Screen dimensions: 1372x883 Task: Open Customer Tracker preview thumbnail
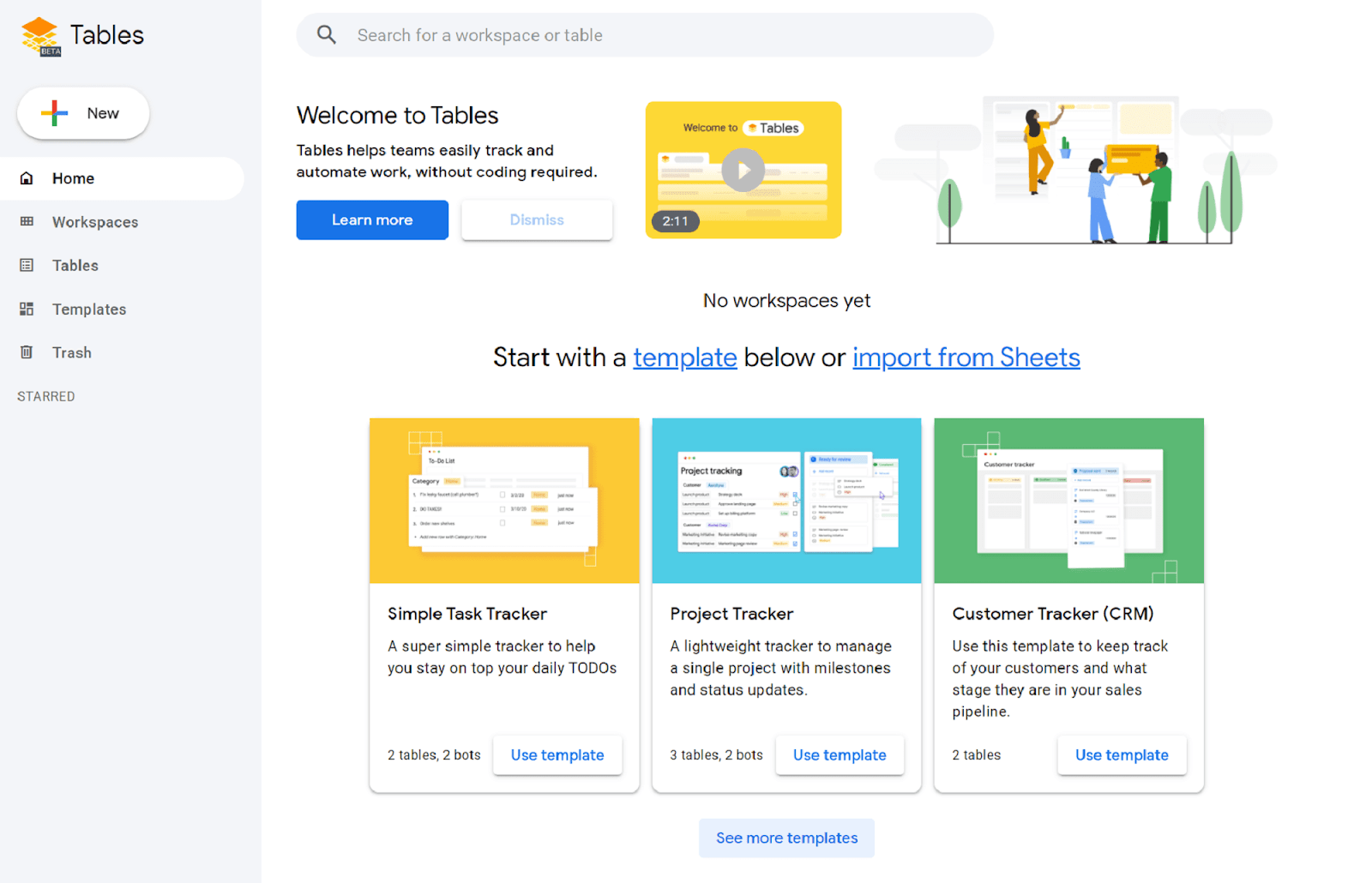point(1068,501)
